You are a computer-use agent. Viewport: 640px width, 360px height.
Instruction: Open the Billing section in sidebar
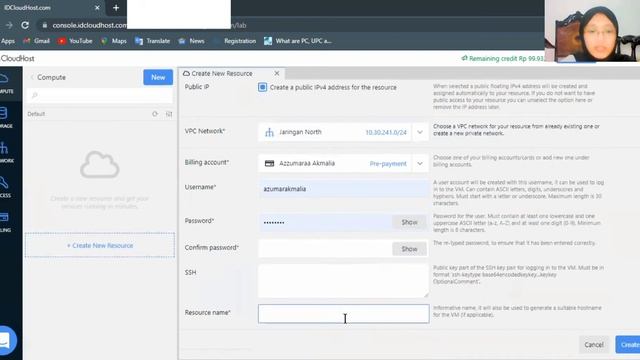click(5, 222)
